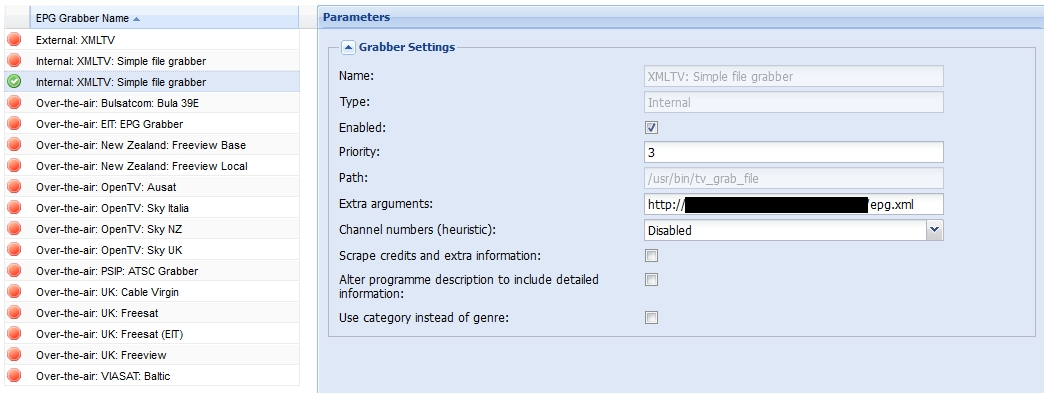This screenshot has height=393, width=1044.
Task: Select Over-the-air: UK: Freesat row
Action: click(x=152, y=313)
